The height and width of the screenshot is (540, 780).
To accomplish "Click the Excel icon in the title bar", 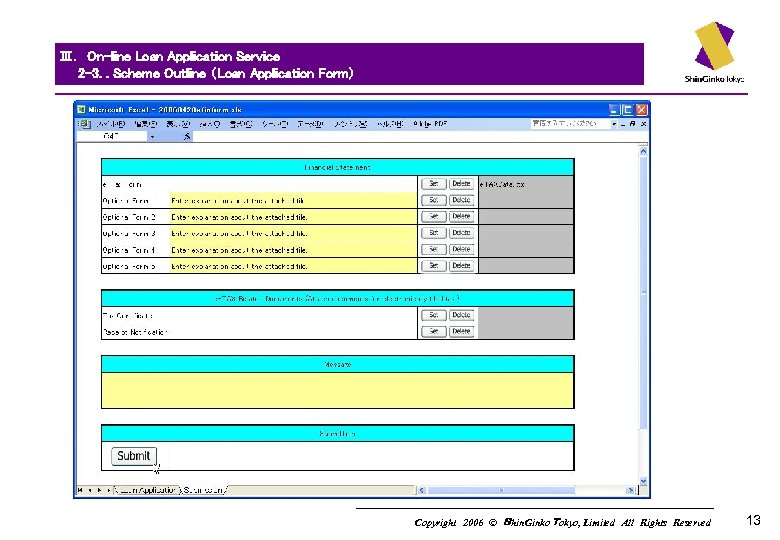I will coord(81,109).
